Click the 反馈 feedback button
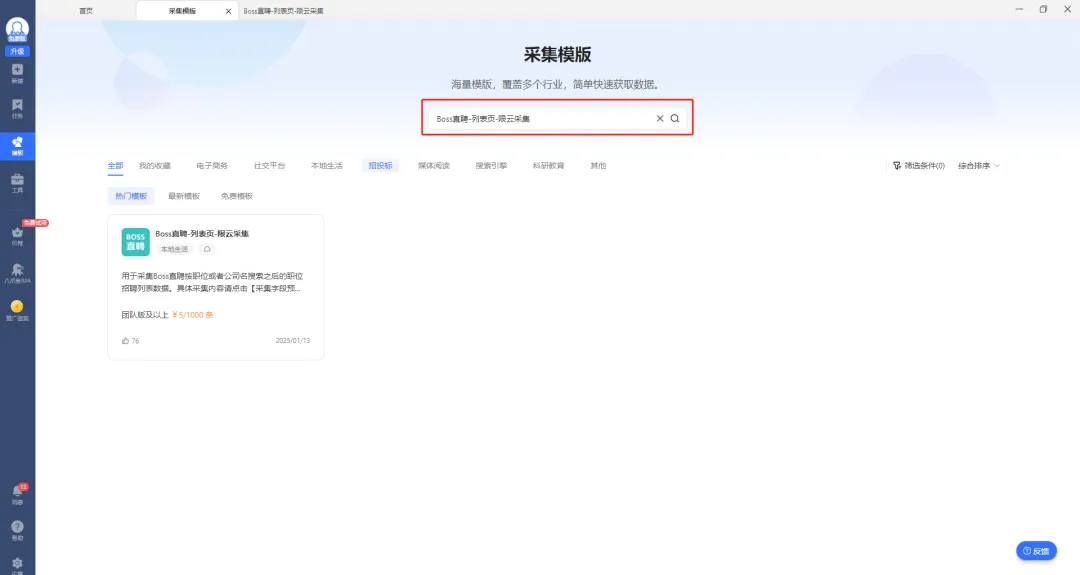1080x575 pixels. 1036,551
